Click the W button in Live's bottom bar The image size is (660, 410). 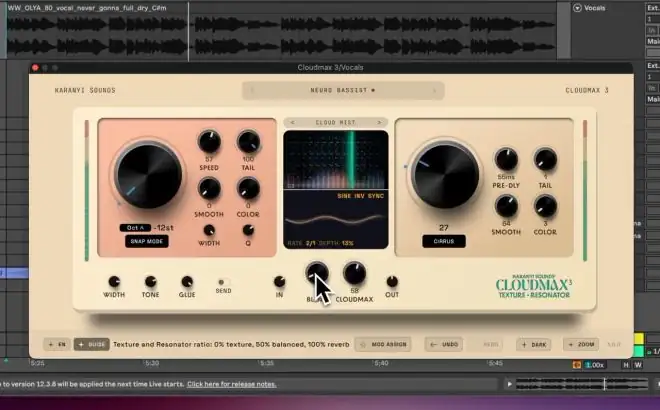638,365
